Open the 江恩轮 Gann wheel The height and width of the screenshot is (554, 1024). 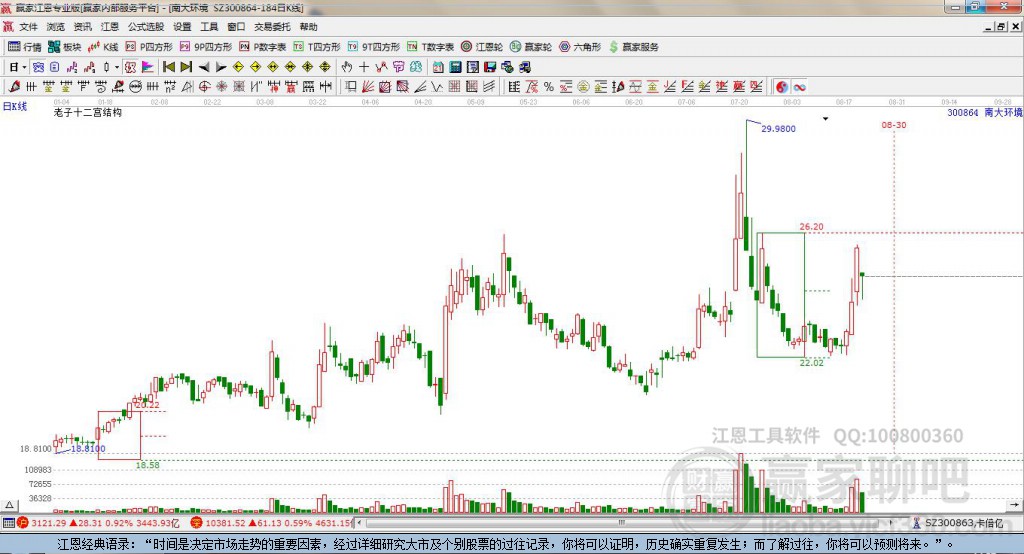point(482,47)
